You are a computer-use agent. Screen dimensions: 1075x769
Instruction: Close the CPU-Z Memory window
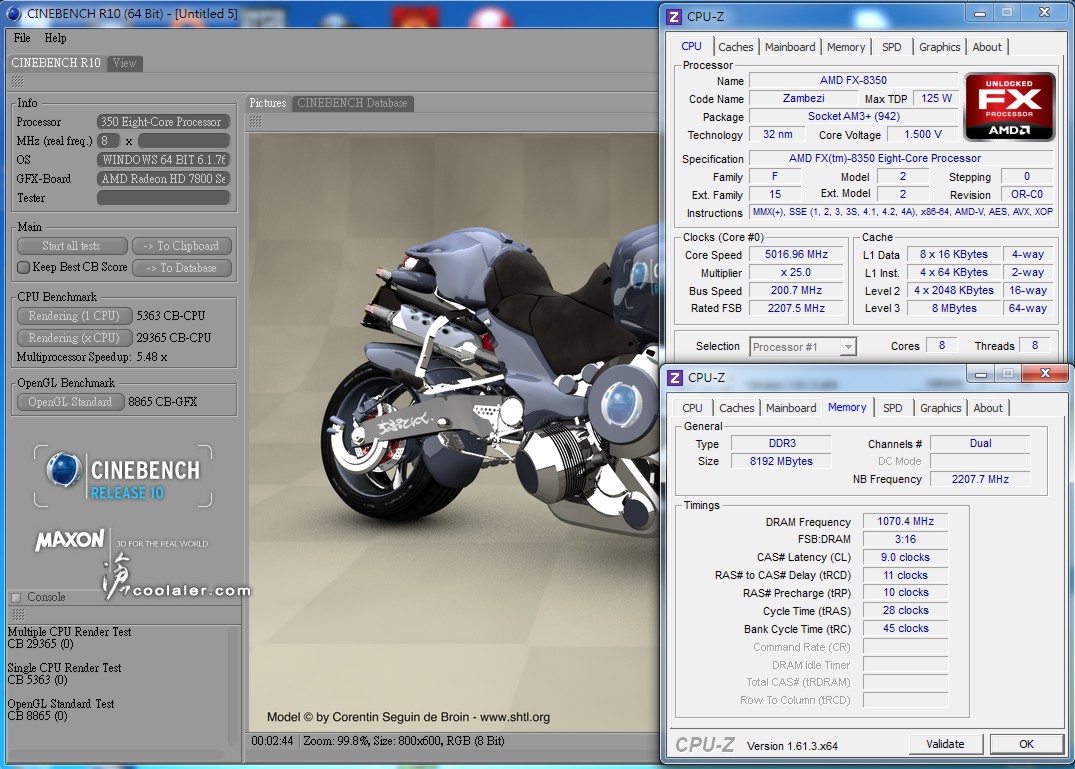[1045, 373]
